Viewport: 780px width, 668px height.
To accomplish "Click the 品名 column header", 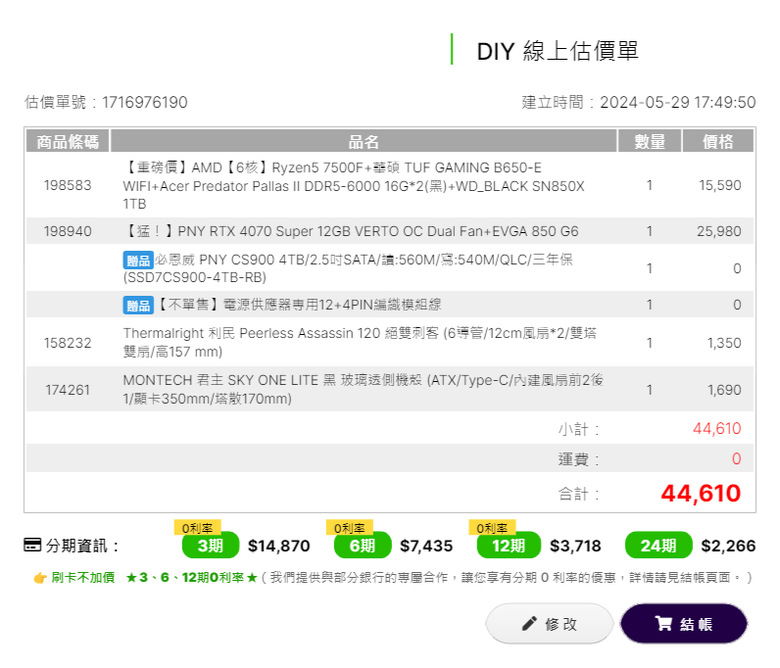I will pos(363,141).
